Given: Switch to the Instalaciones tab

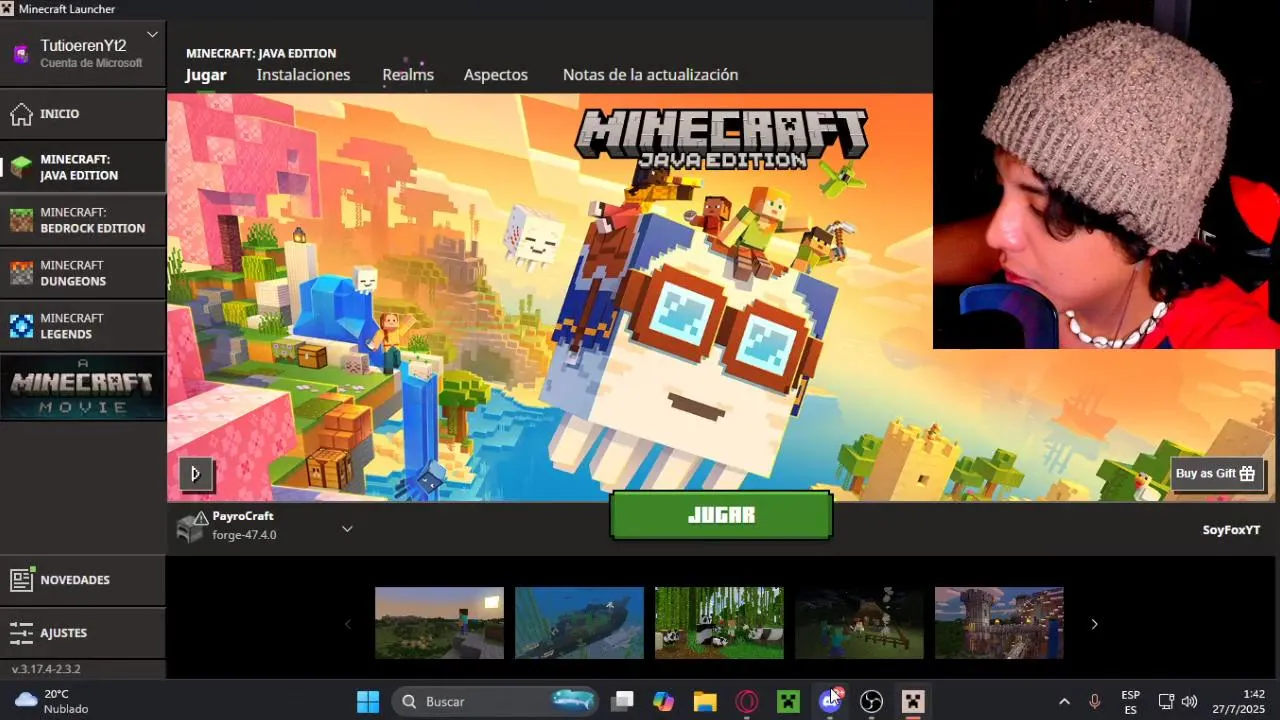Looking at the screenshot, I should [303, 75].
